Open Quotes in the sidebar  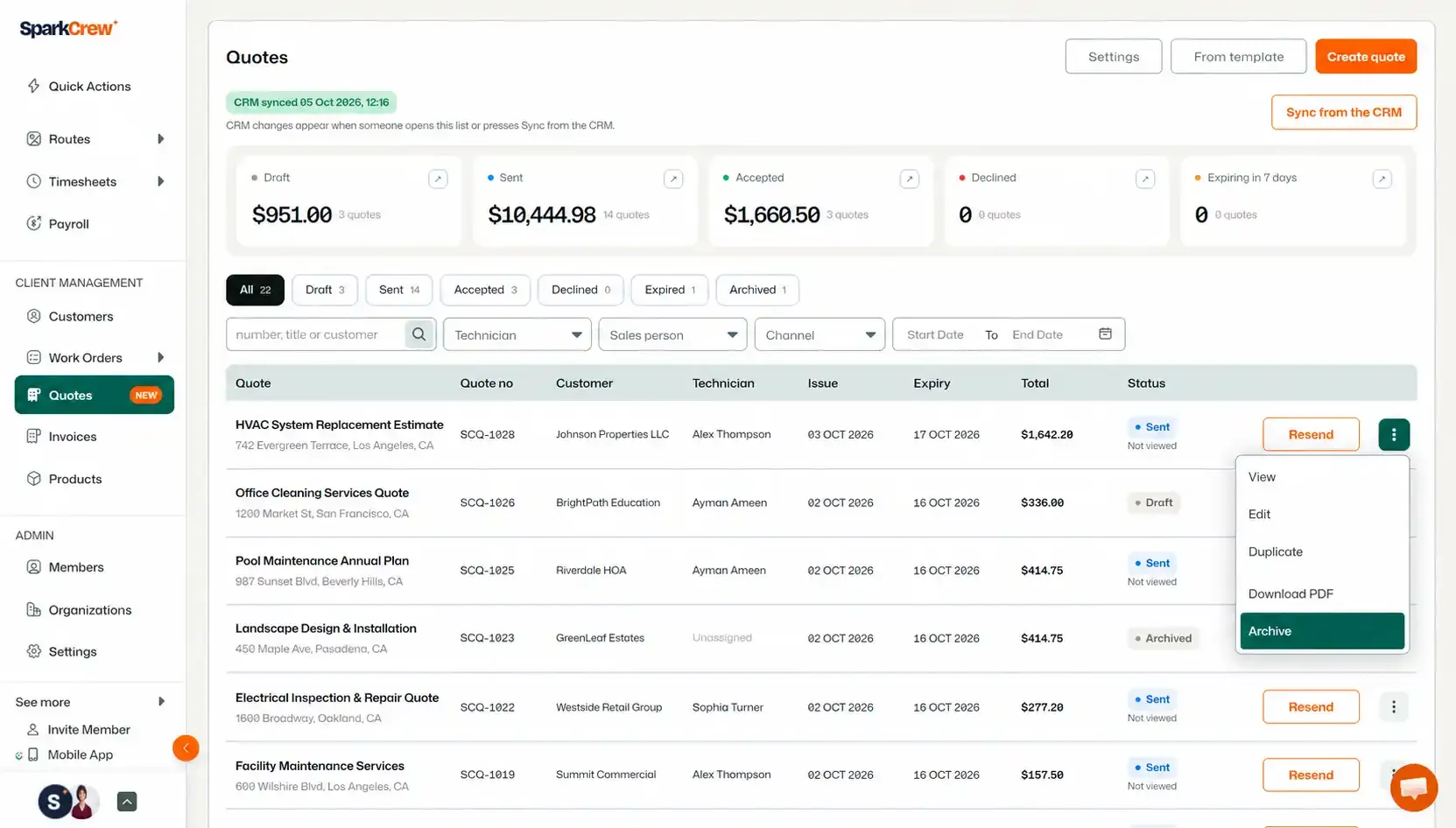pyautogui.click(x=95, y=395)
